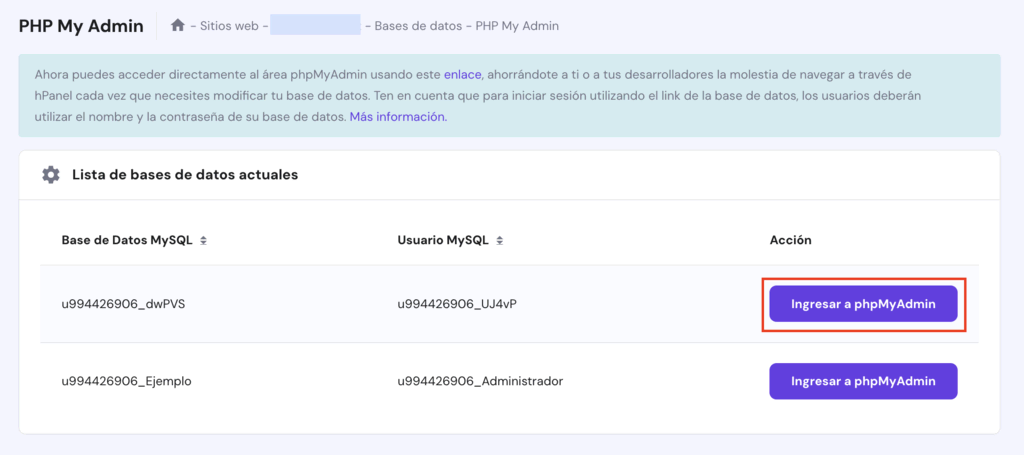Click final 'PHP My Admin' breadcrumb item

[517, 26]
